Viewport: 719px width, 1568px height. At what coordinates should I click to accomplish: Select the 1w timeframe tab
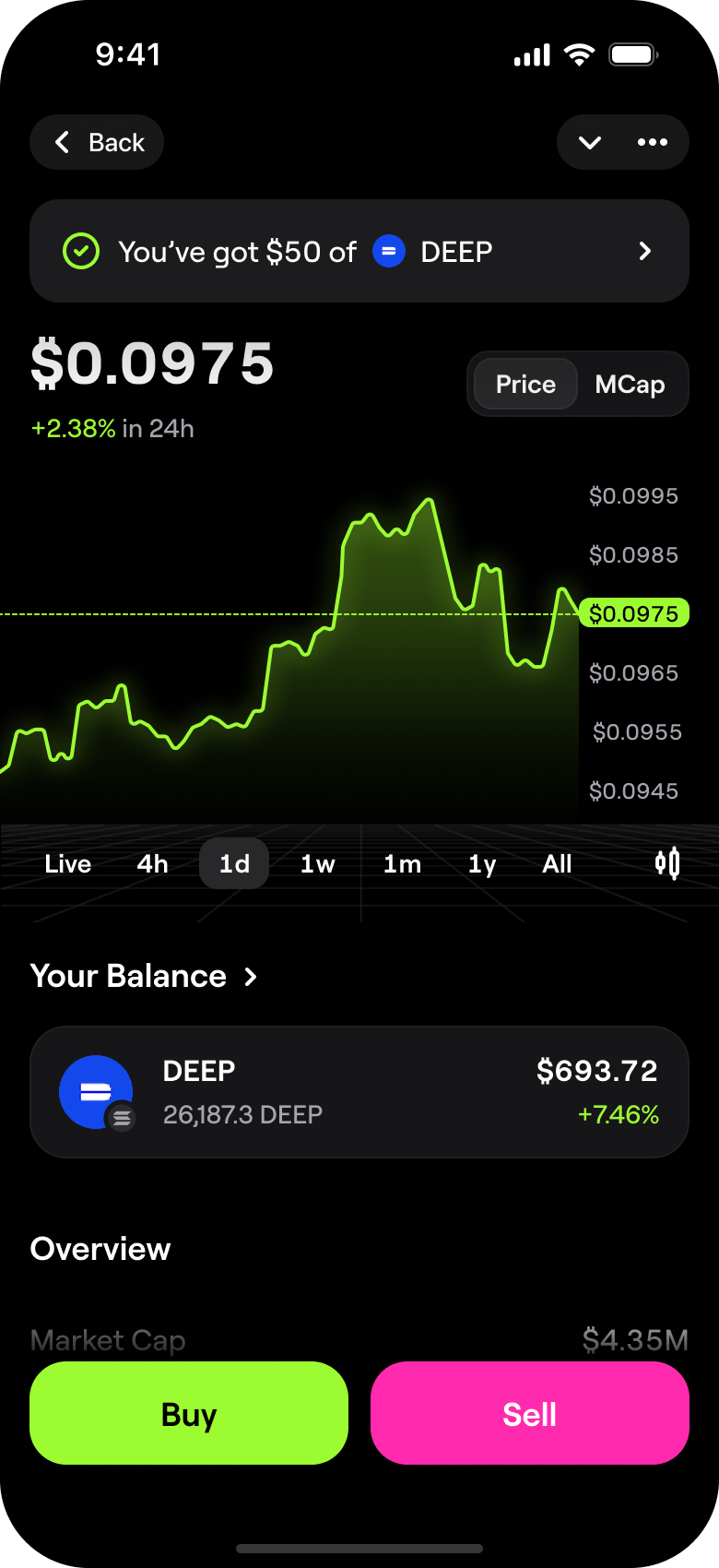[317, 864]
